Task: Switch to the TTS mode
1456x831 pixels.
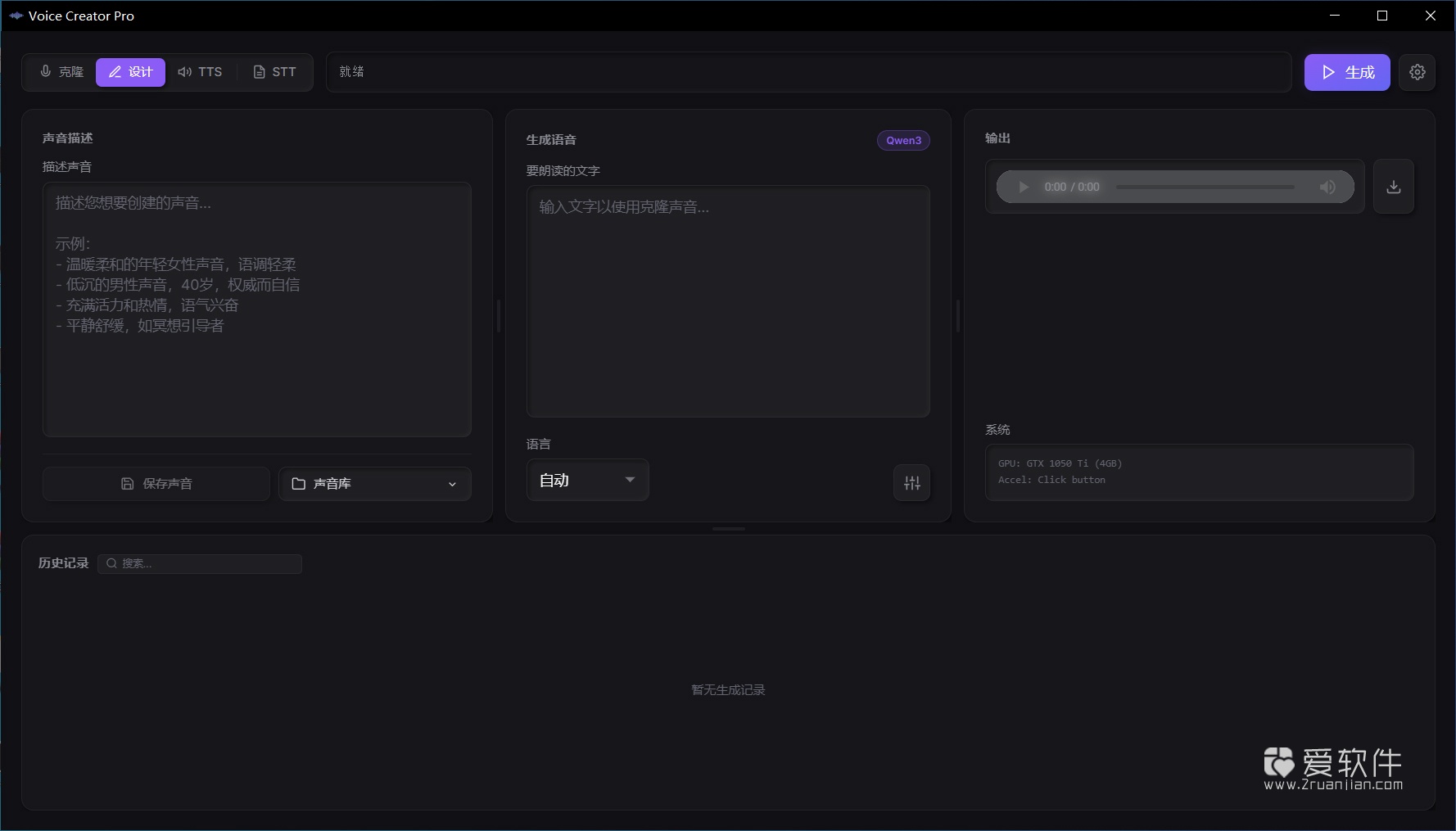Action: 200,72
